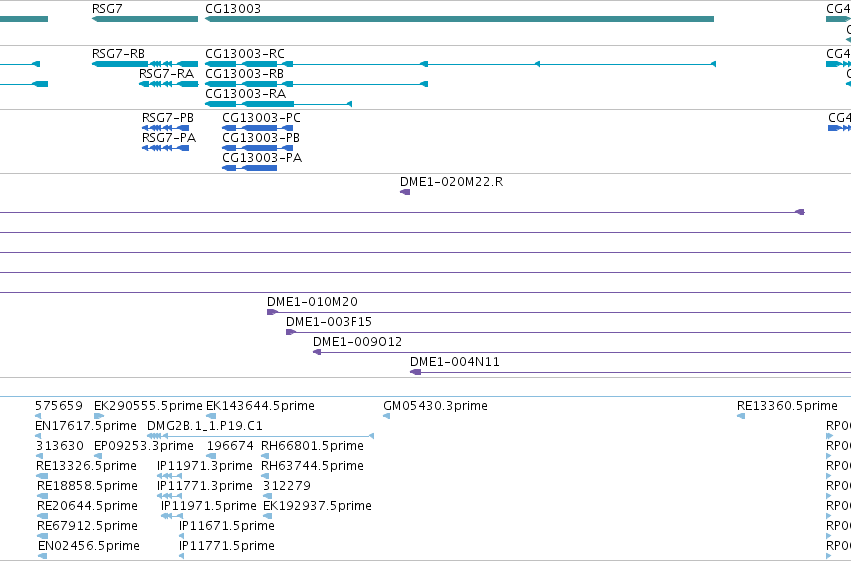Select the DME1-010M20 clone label

point(312,302)
